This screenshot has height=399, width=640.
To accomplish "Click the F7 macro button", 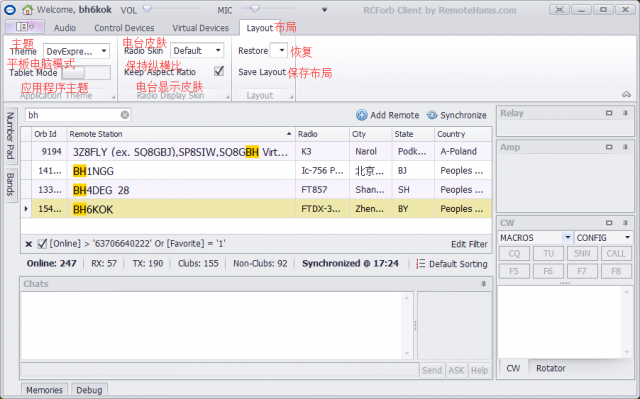I will pos(582,271).
